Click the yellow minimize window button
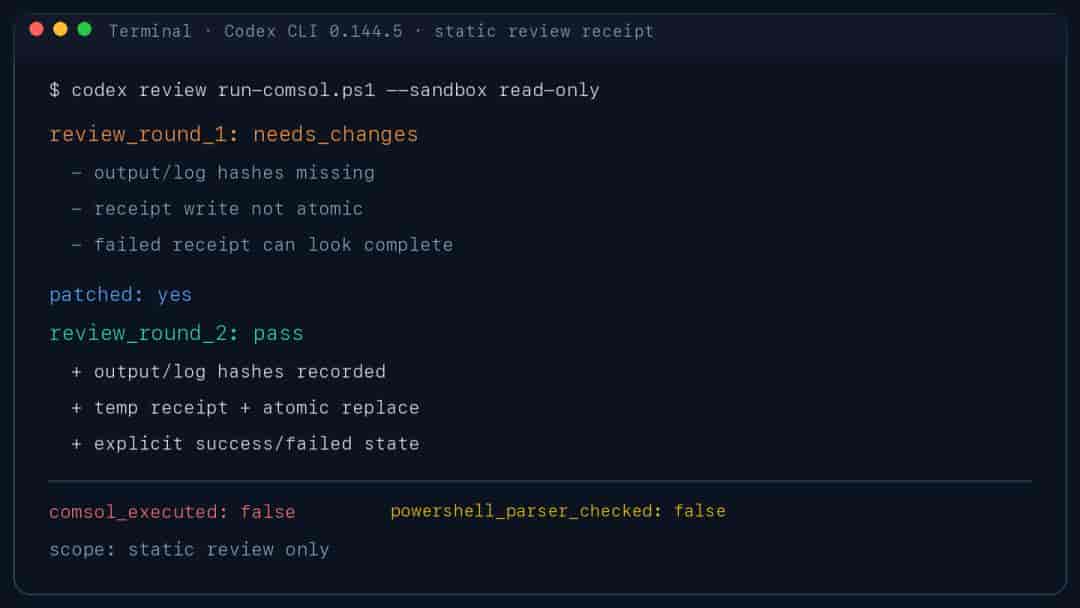The image size is (1080, 608). click(x=61, y=30)
